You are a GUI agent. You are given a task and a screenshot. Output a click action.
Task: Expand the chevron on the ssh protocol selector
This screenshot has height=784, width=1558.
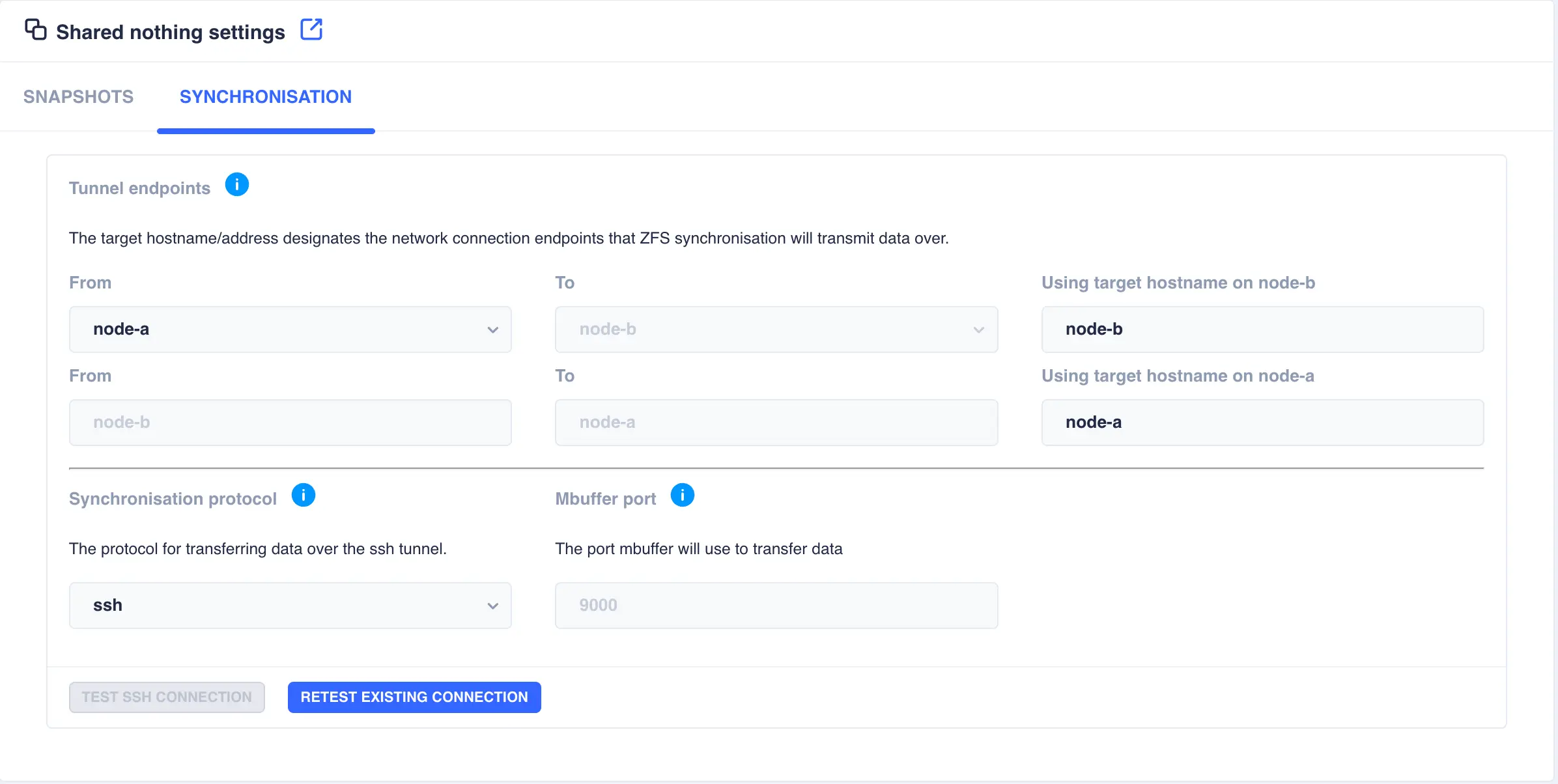(492, 605)
